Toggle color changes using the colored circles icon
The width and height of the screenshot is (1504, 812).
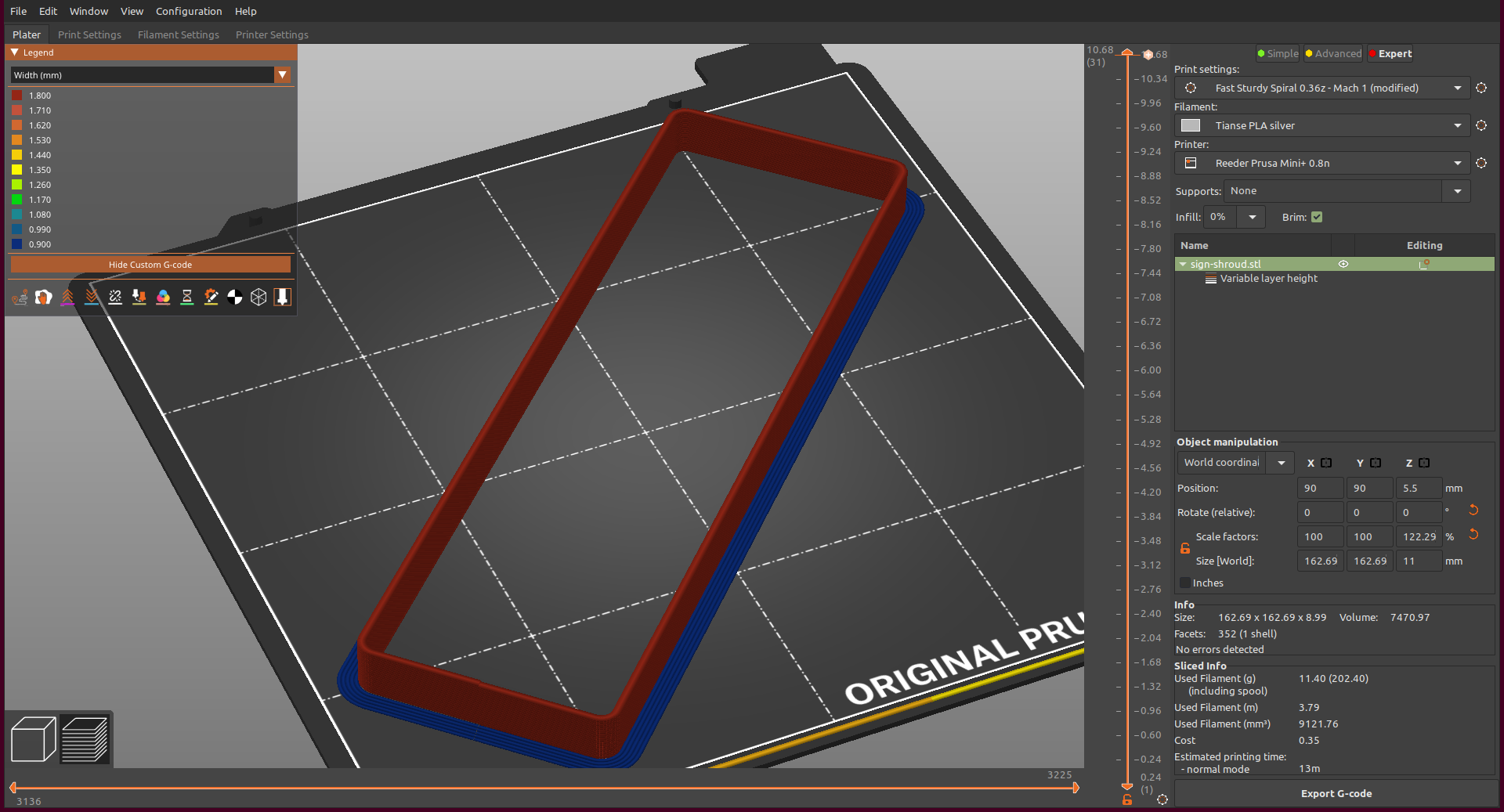pos(163,298)
